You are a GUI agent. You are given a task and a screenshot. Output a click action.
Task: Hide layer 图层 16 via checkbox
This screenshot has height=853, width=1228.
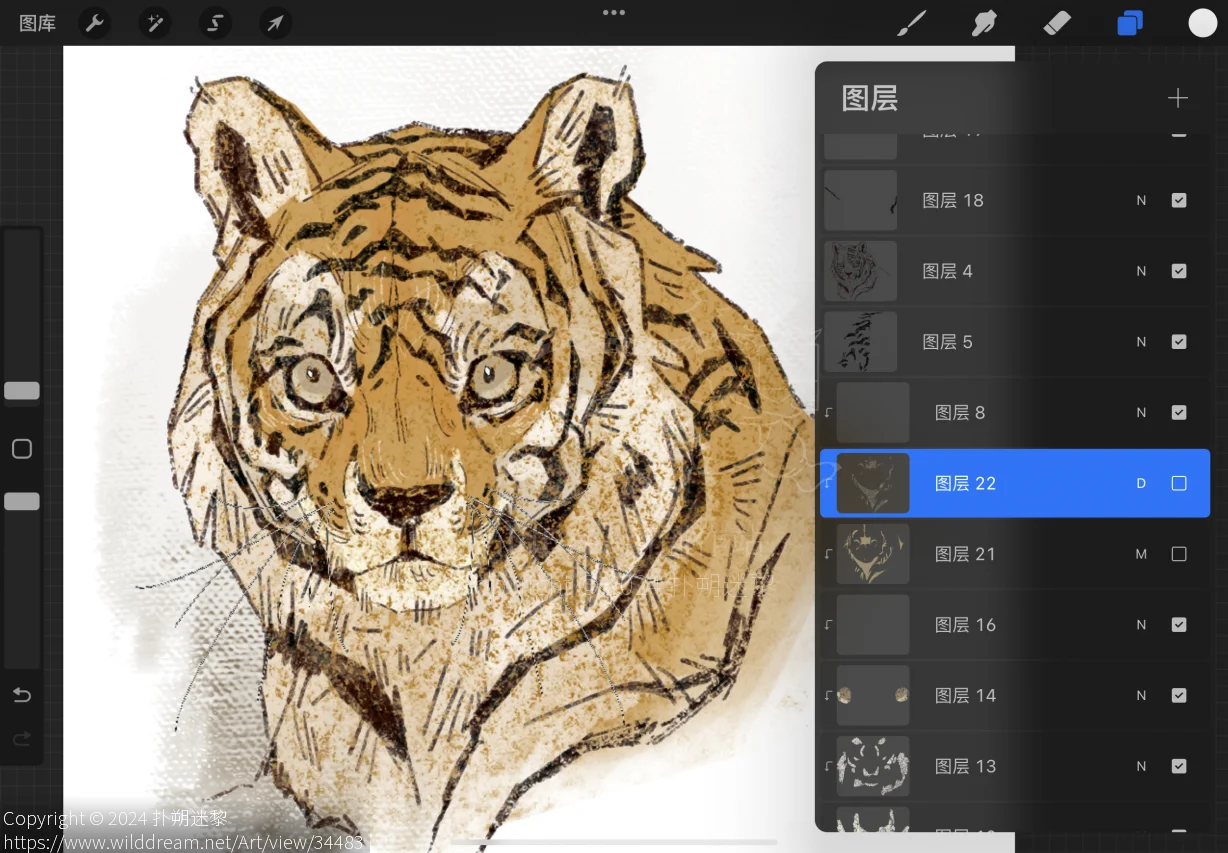point(1179,625)
